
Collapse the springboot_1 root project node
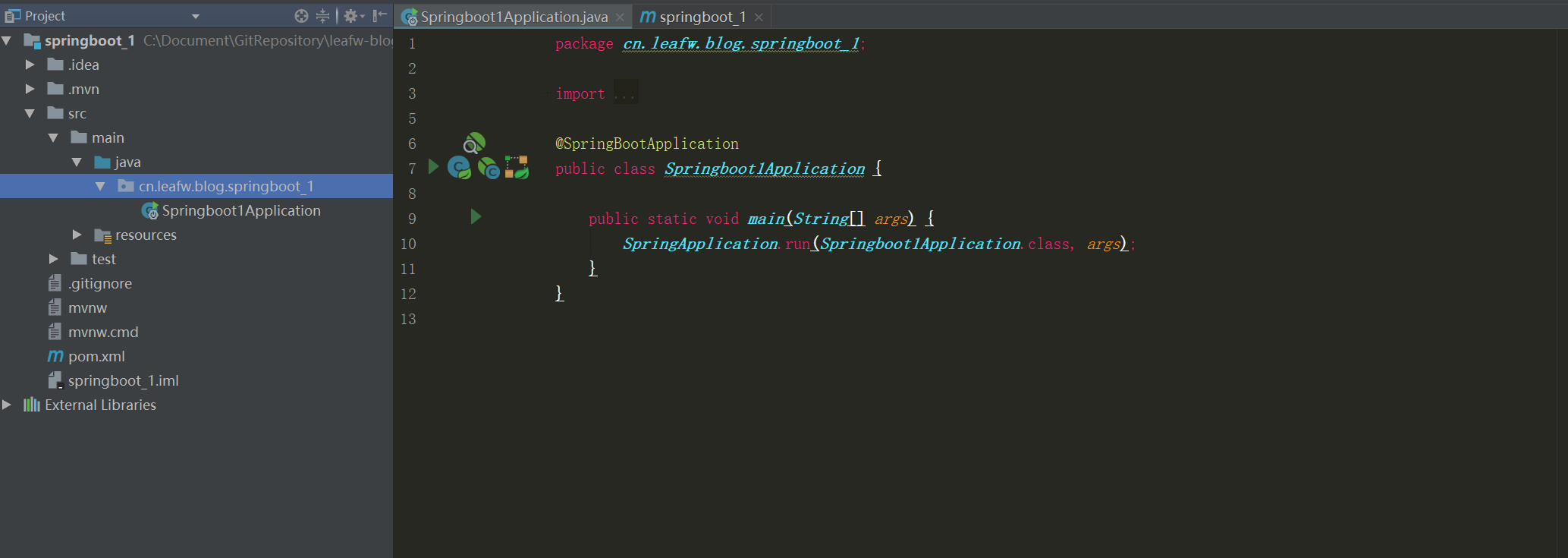pyautogui.click(x=7, y=41)
